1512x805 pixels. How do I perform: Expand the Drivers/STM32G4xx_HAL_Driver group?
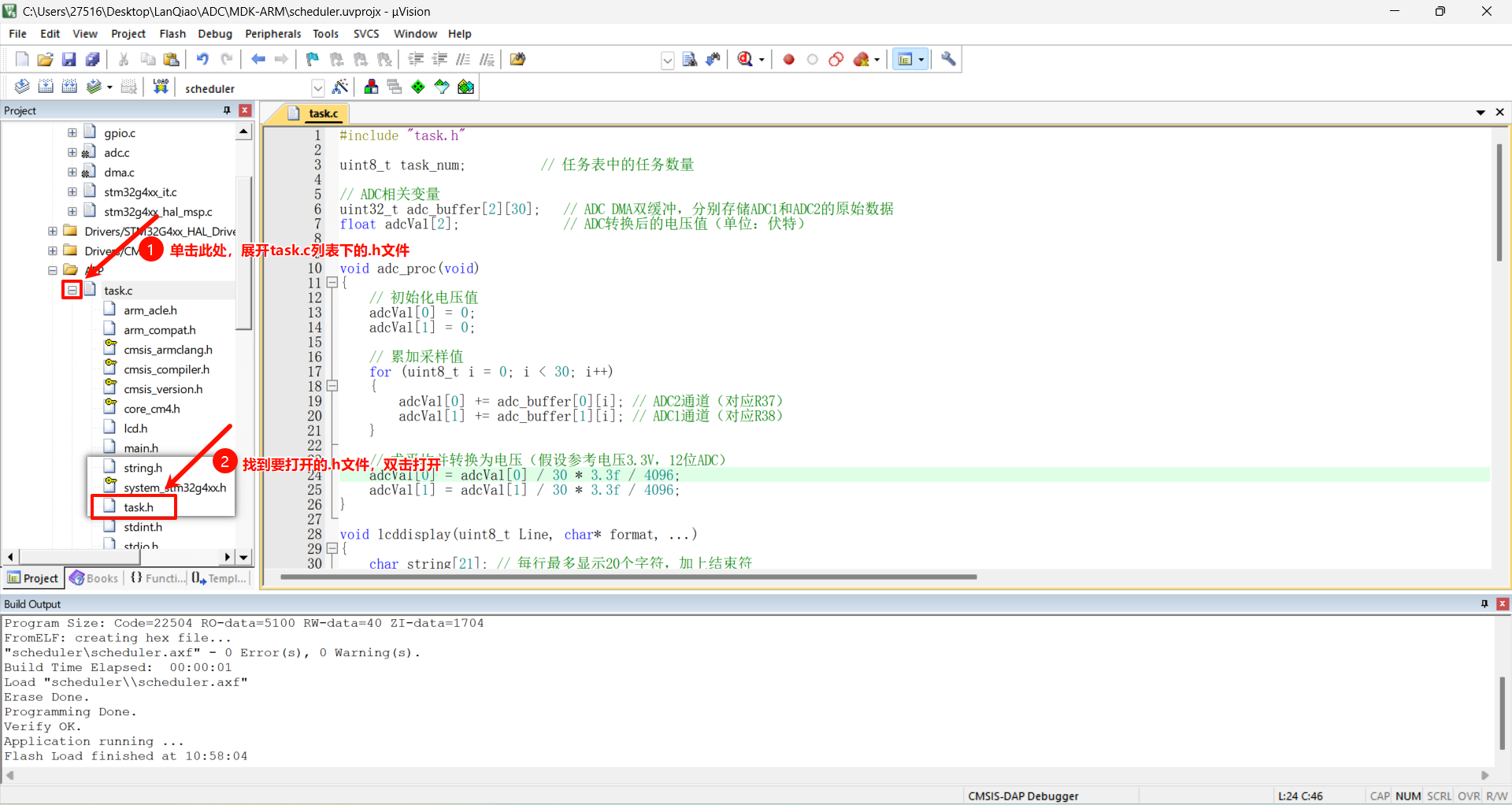(x=52, y=231)
